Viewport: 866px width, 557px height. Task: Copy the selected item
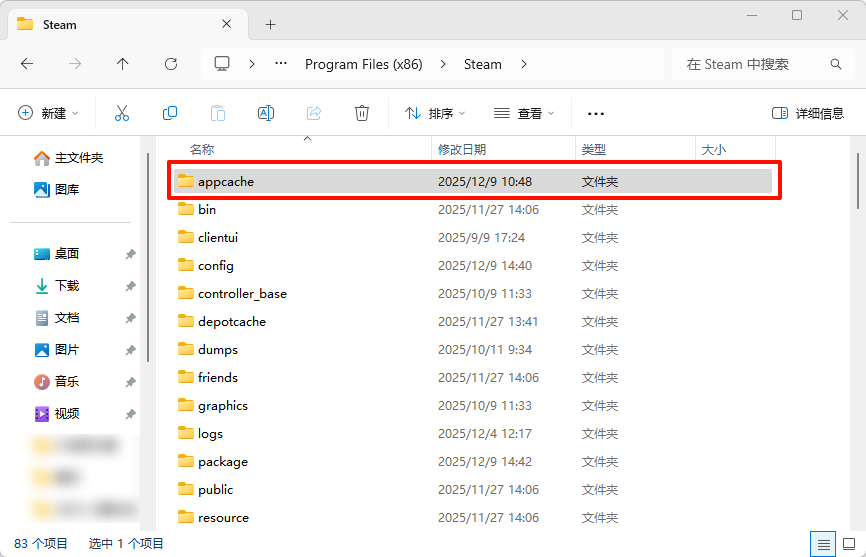170,113
